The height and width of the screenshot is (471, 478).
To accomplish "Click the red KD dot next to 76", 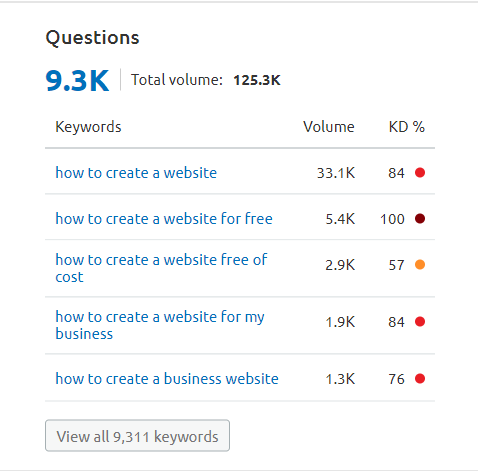I will 420,379.
